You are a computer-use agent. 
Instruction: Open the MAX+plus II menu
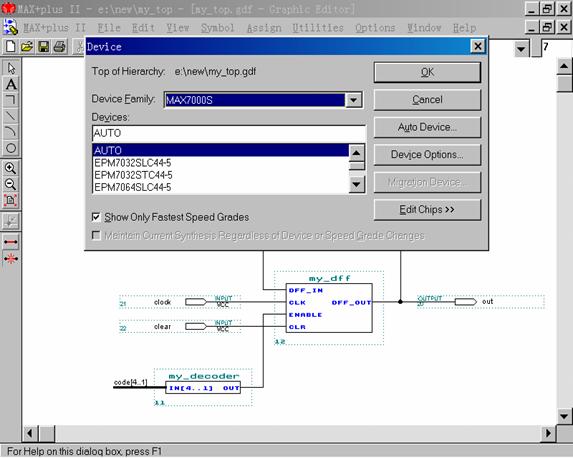point(55,28)
